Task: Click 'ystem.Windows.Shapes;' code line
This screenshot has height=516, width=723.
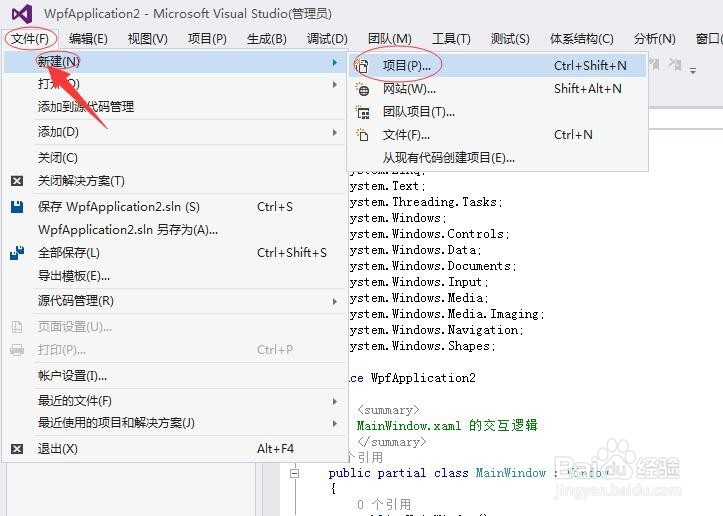Action: (x=422, y=346)
